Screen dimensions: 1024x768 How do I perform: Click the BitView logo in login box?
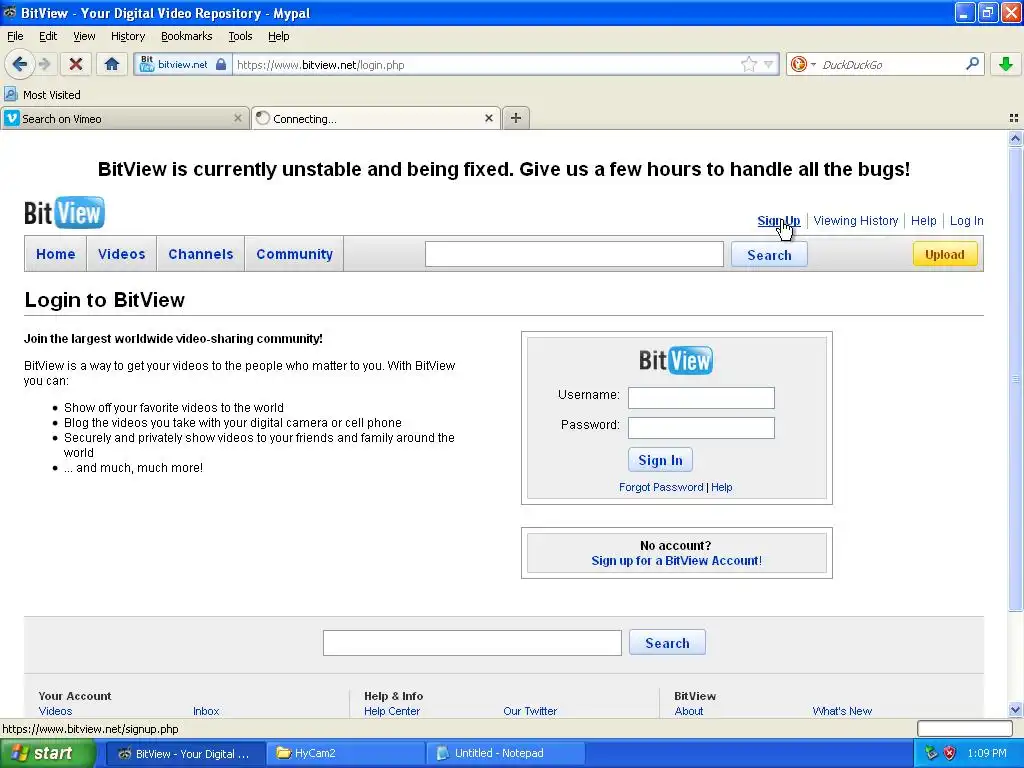tap(676, 360)
